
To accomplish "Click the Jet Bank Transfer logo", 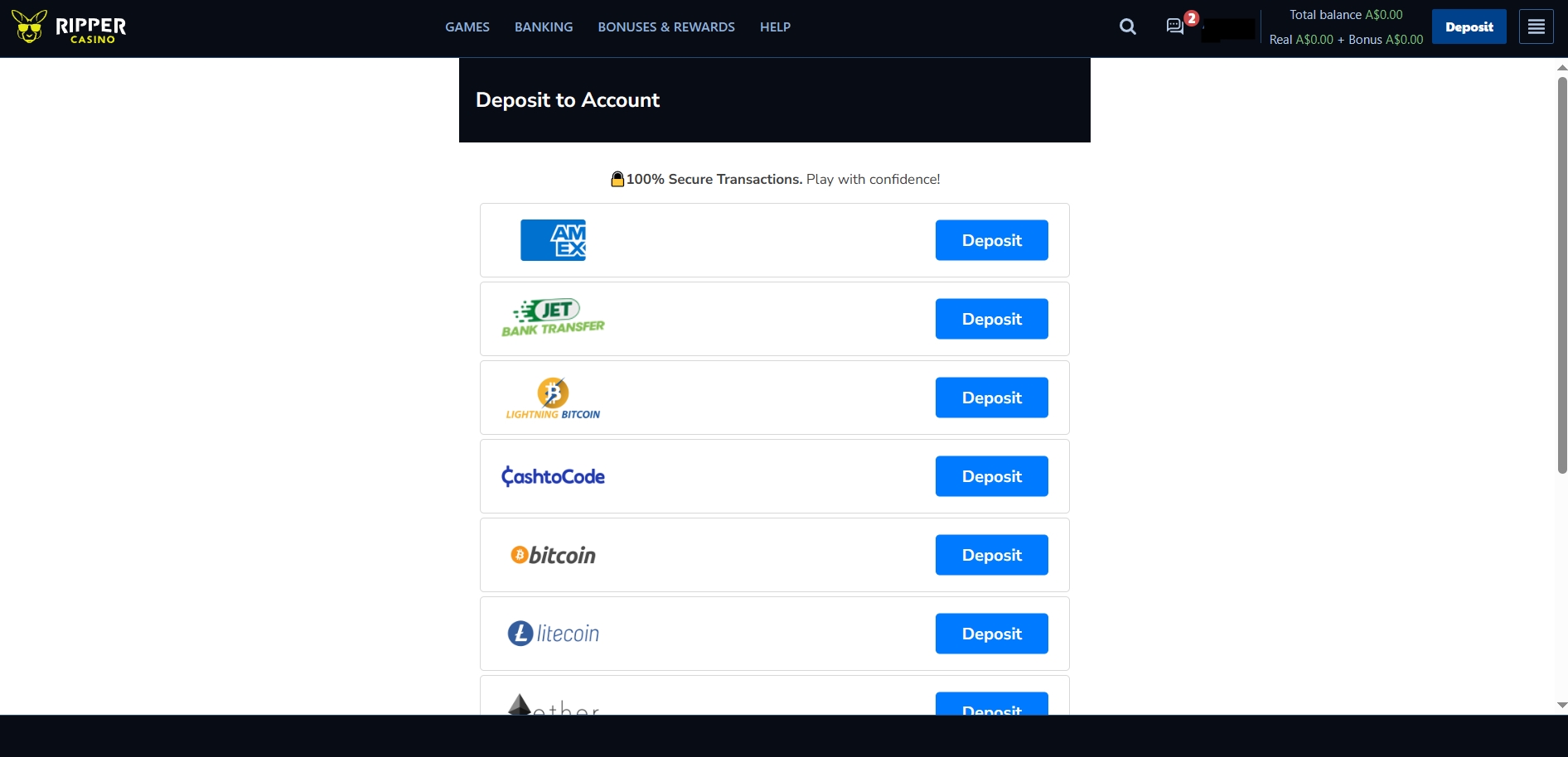I will [x=553, y=319].
